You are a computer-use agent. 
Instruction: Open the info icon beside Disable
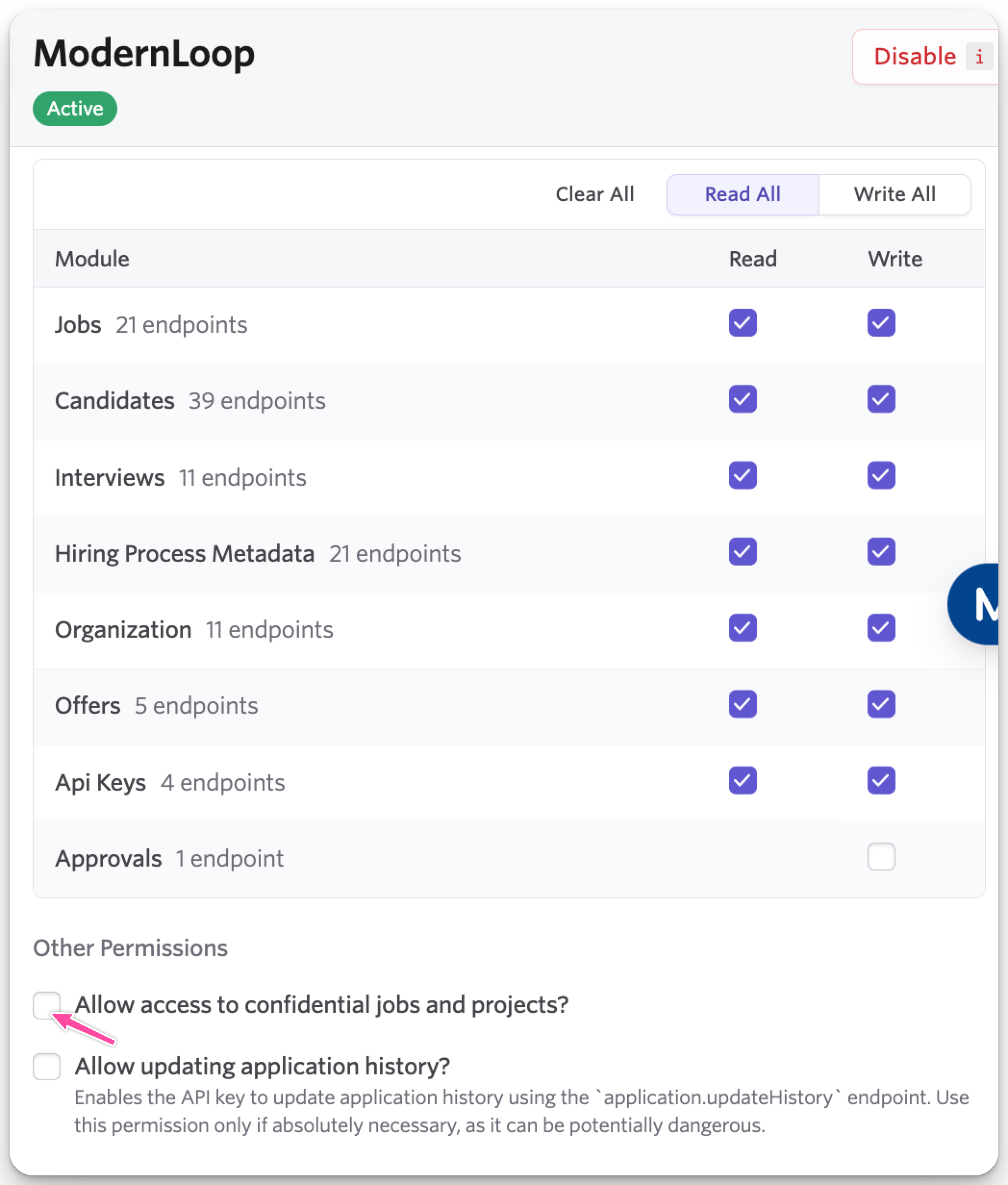980,57
